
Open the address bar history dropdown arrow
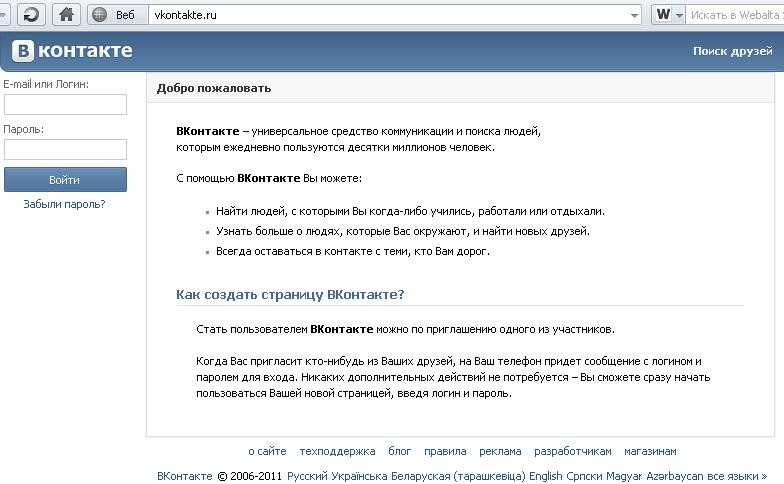pyautogui.click(x=634, y=16)
